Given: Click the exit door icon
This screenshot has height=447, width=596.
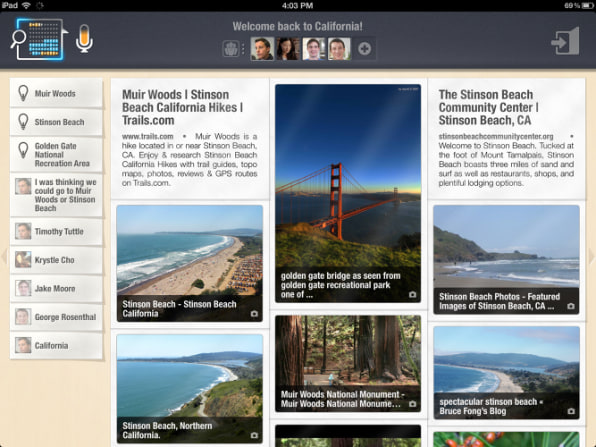Looking at the screenshot, I should [x=565, y=41].
